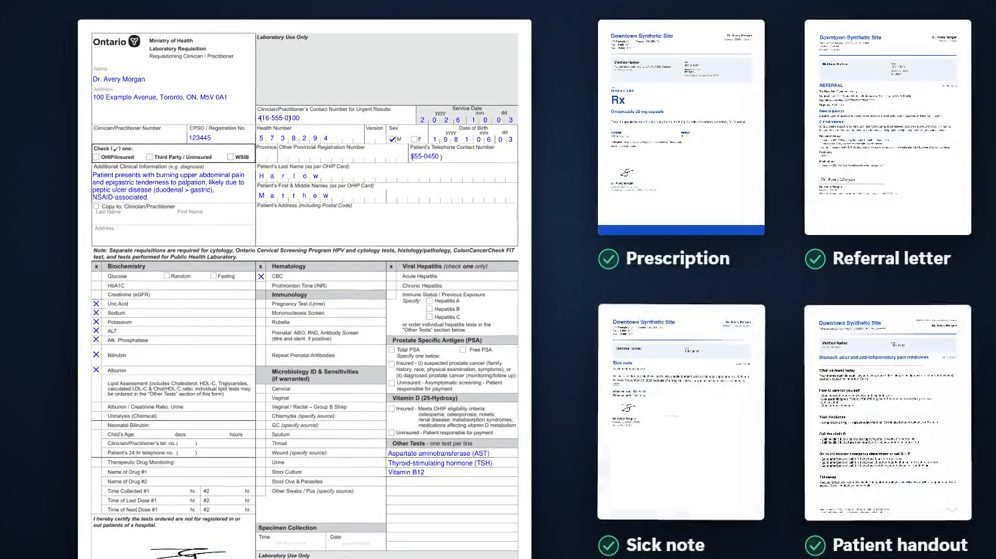
Task: Click the clinician name 'Dr. Avery Morgan'
Action: 119,79
